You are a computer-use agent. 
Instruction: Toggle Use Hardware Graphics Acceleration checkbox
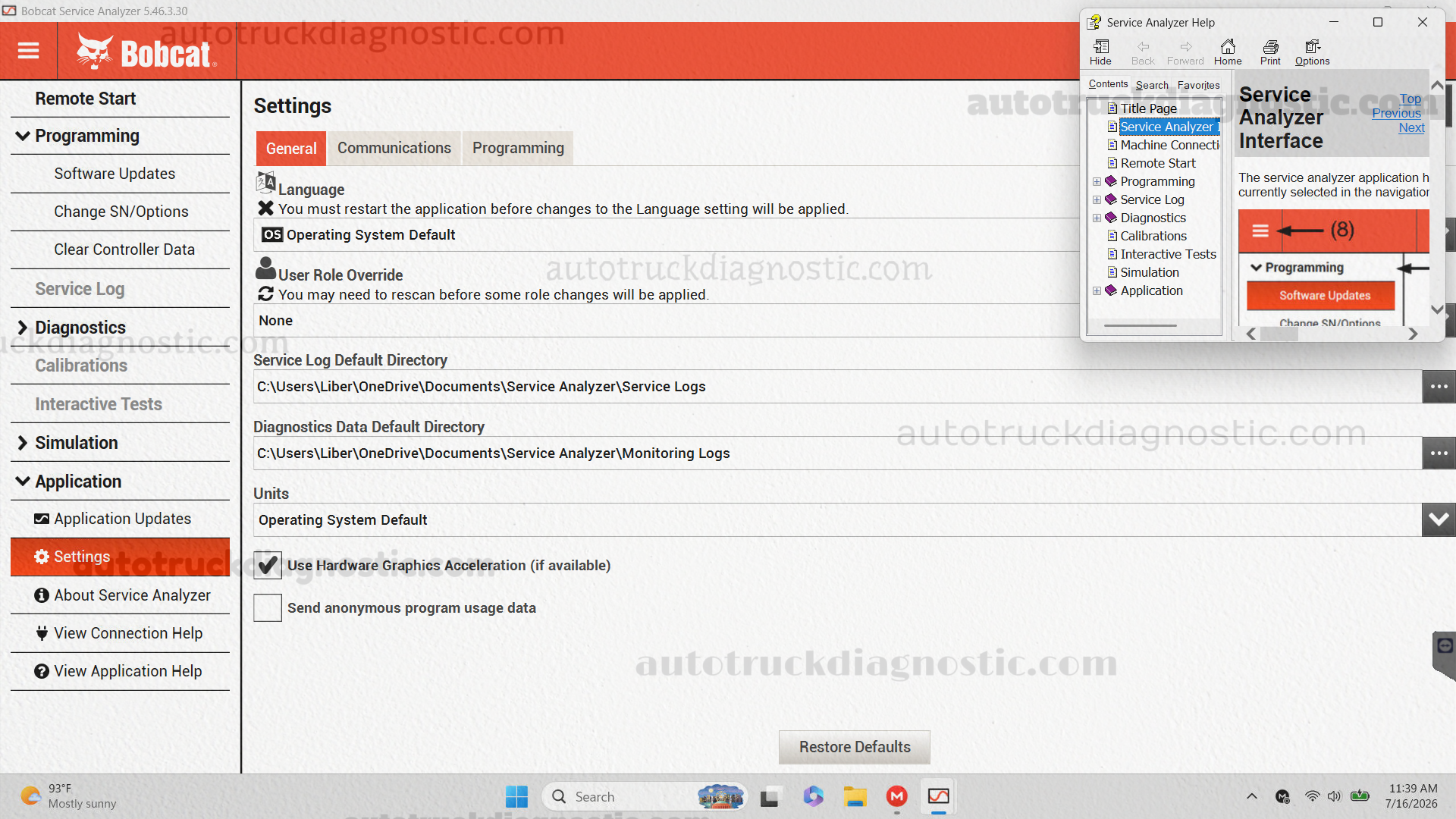click(268, 565)
